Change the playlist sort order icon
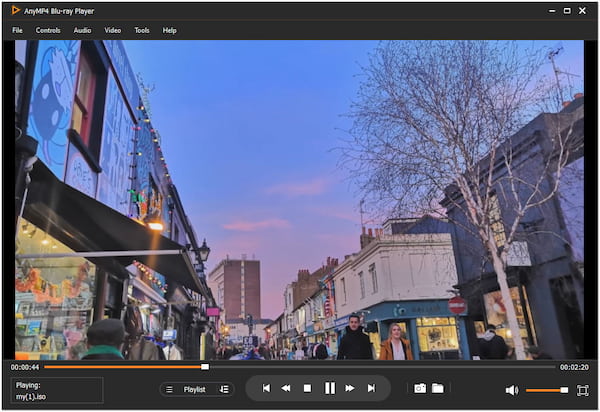The width and height of the screenshot is (600, 412). click(224, 389)
